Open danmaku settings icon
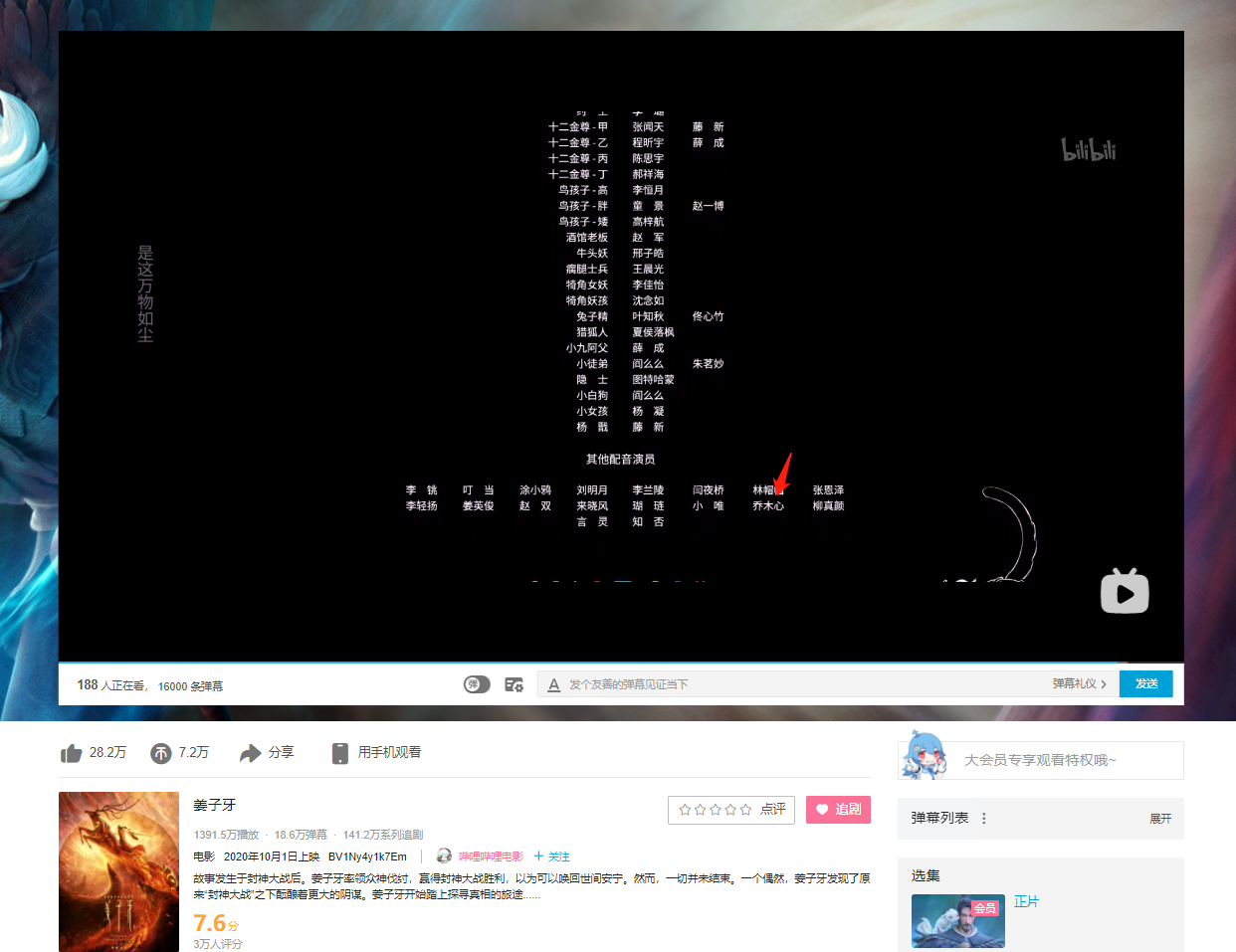This screenshot has width=1236, height=952. click(514, 684)
